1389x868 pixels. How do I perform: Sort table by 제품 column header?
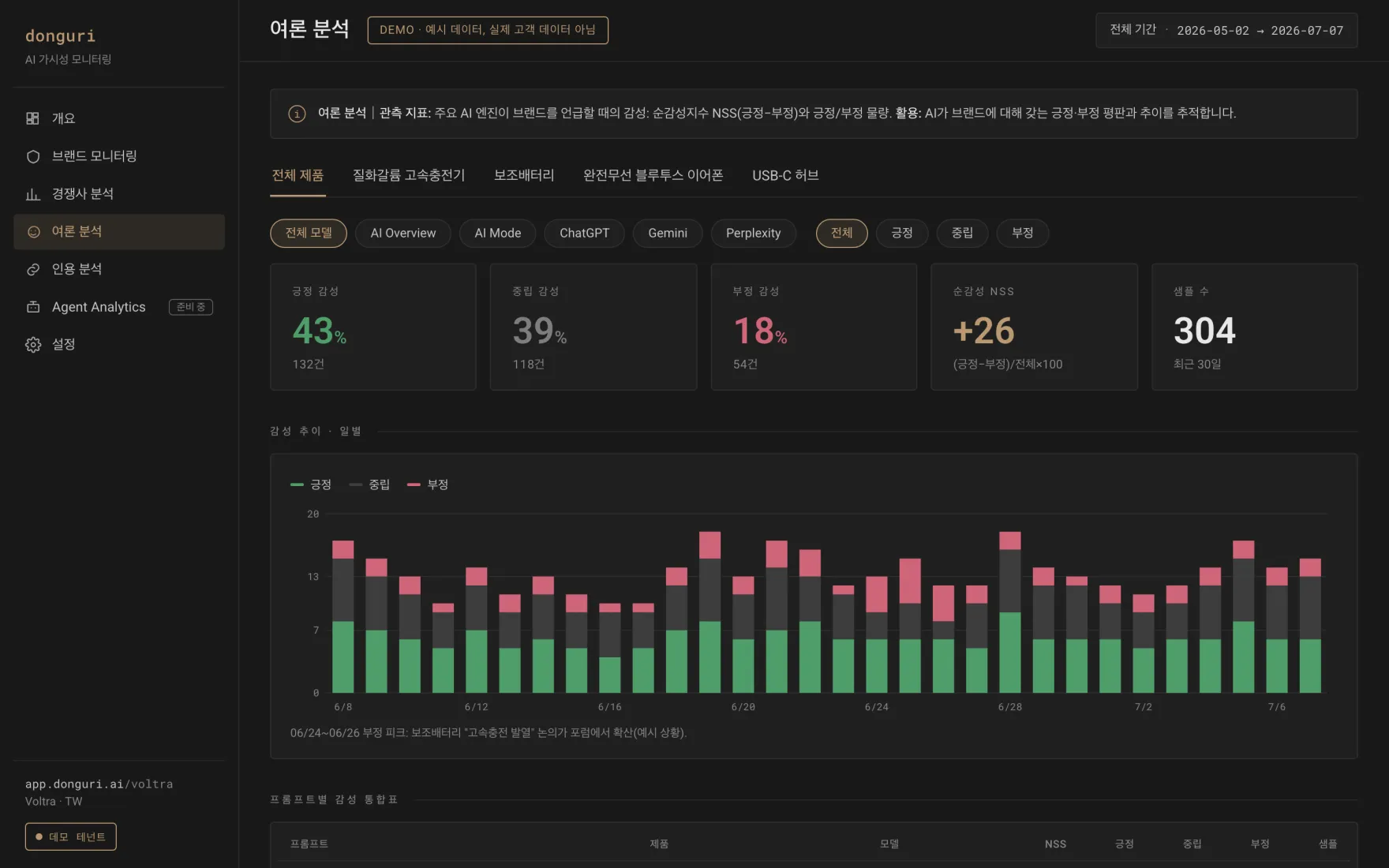tap(659, 844)
